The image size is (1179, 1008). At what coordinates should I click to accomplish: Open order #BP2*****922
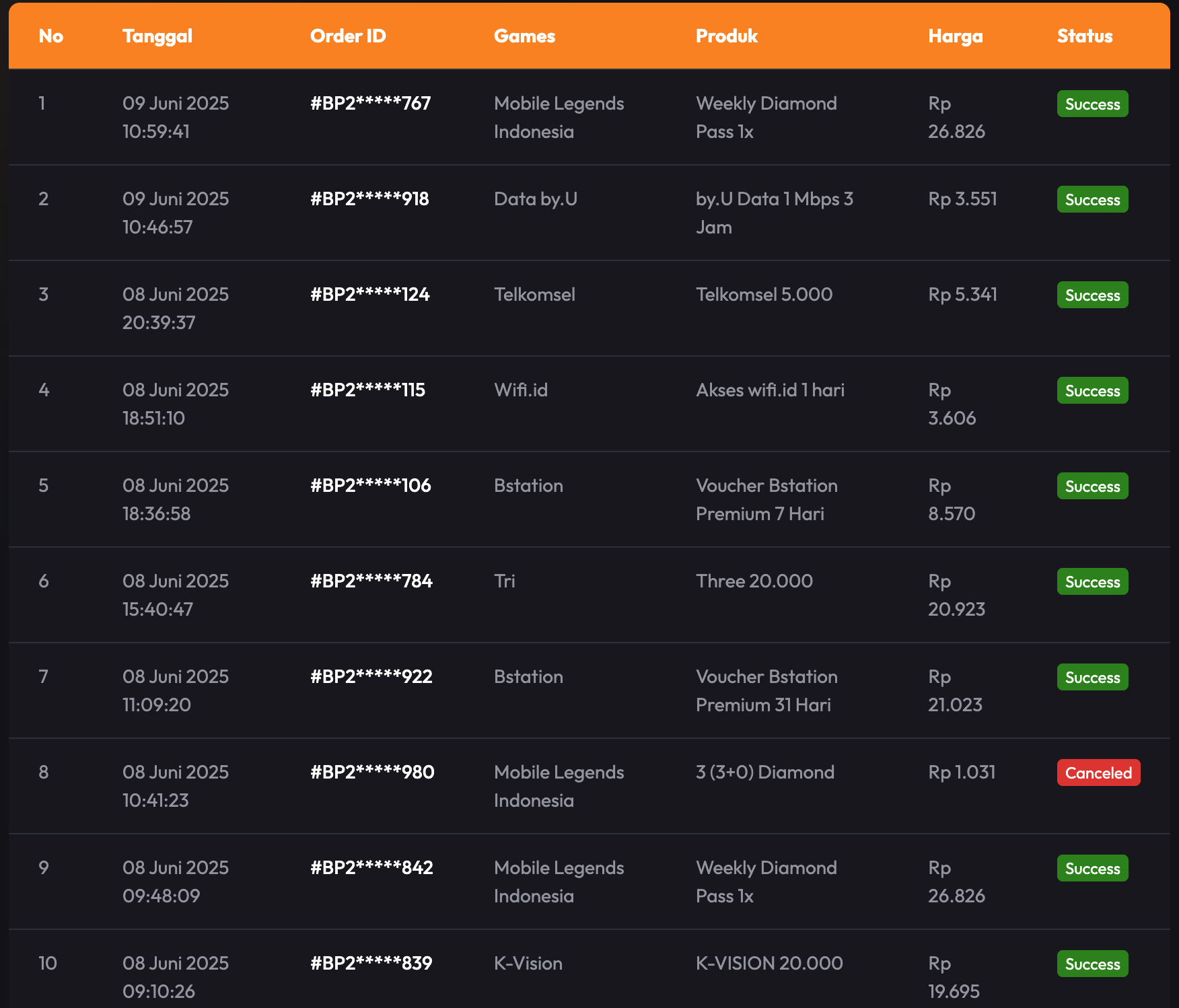(371, 677)
